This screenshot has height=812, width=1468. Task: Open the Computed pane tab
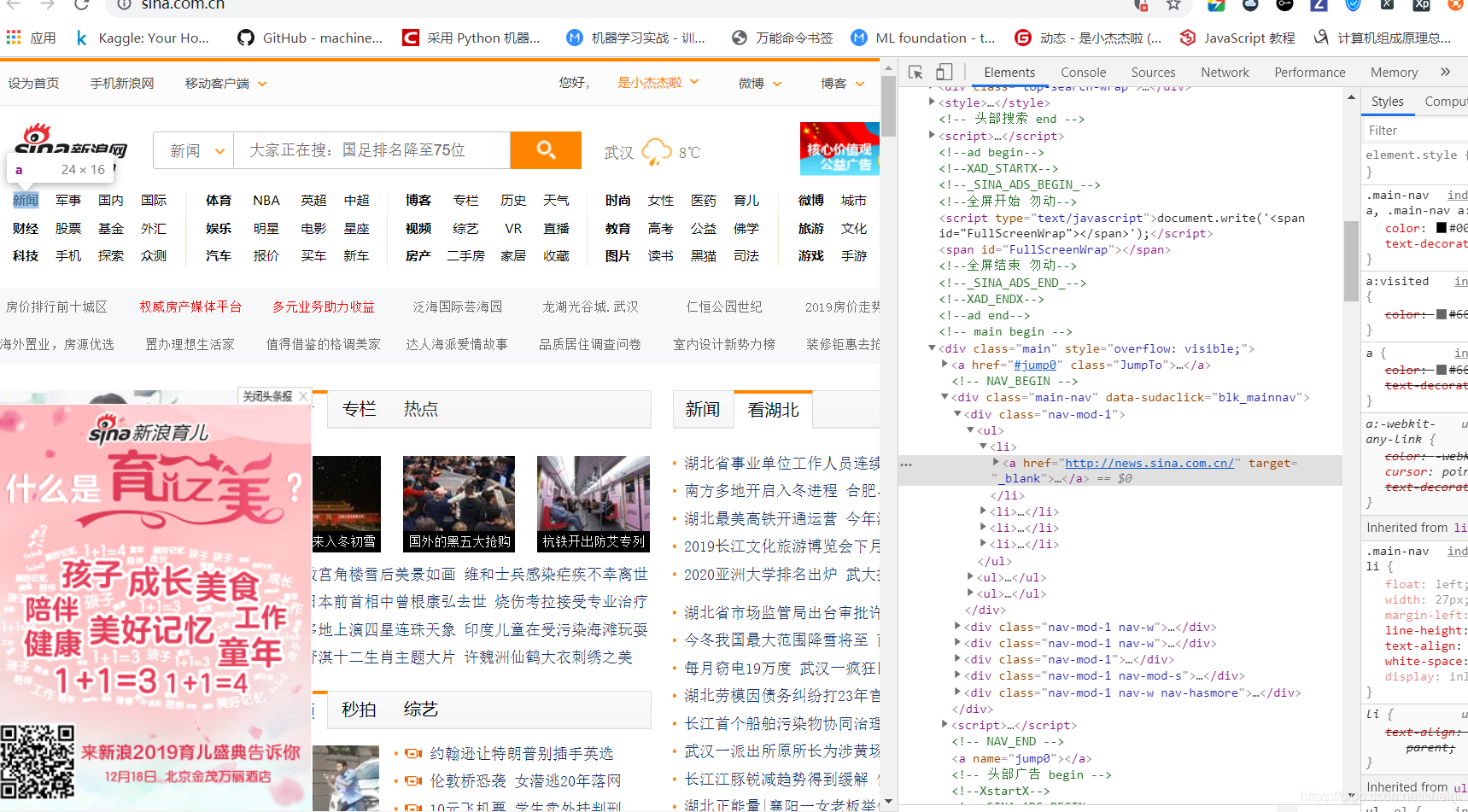[x=1445, y=102]
